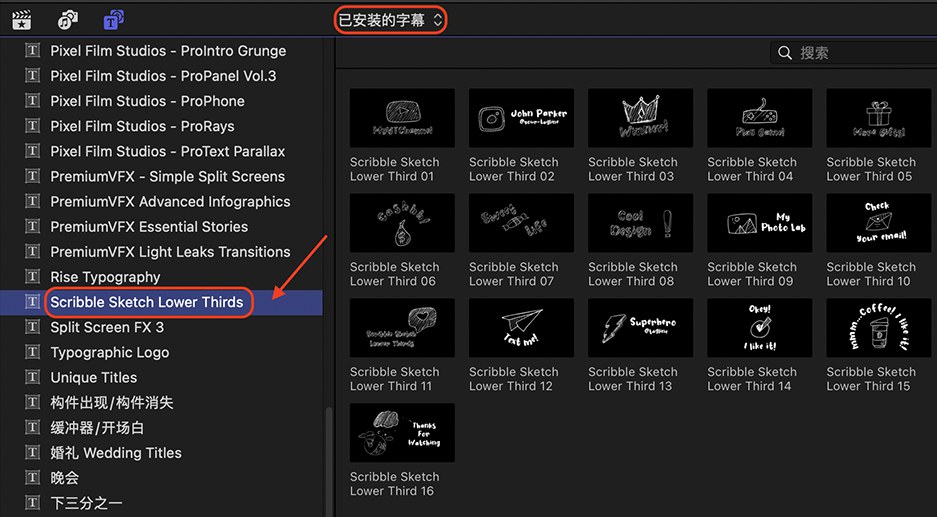Viewport: 937px width, 517px height.
Task: Click the T icon beside Split Screen FX 3
Action: 32,327
